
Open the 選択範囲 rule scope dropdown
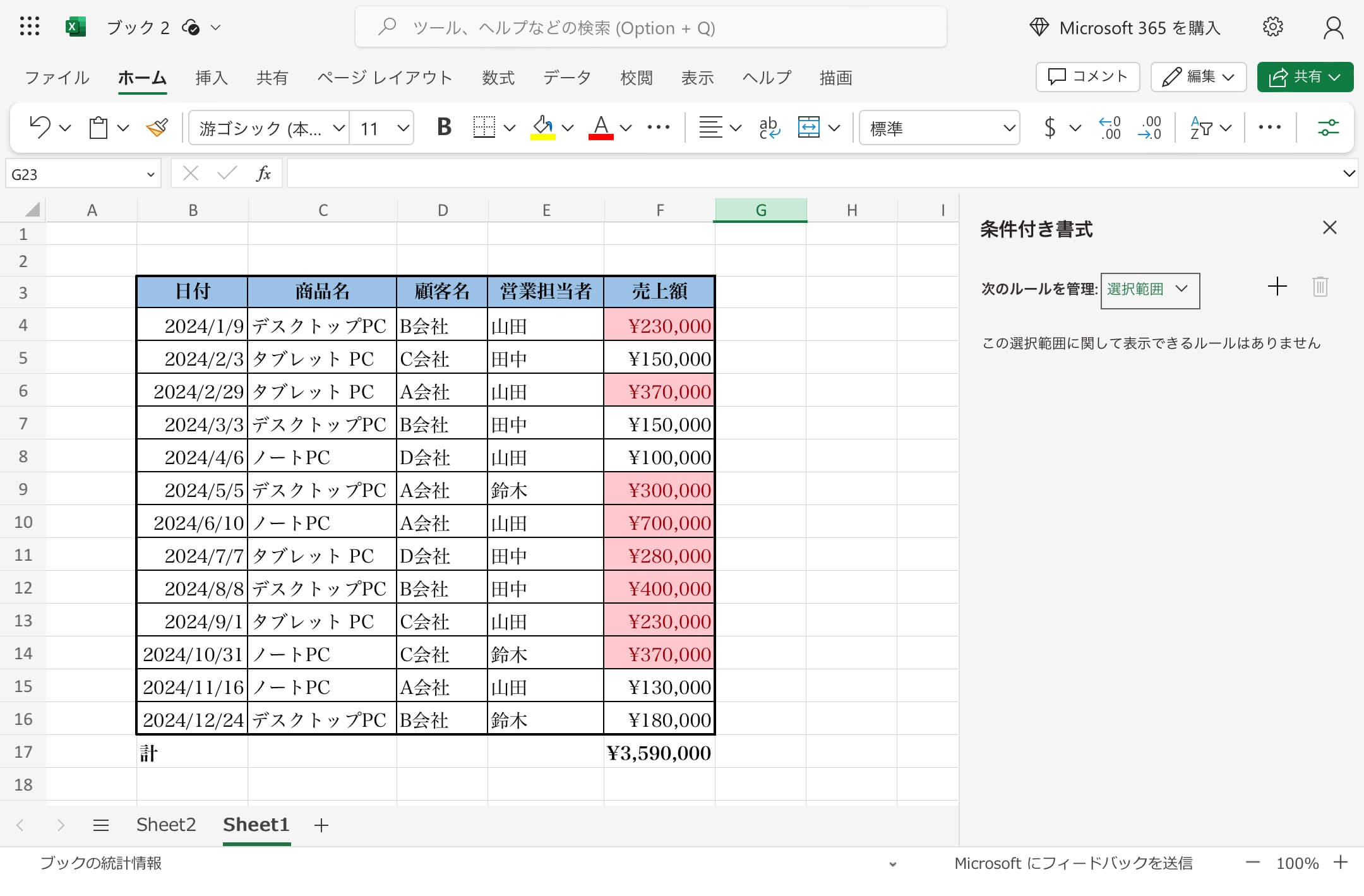(1150, 290)
